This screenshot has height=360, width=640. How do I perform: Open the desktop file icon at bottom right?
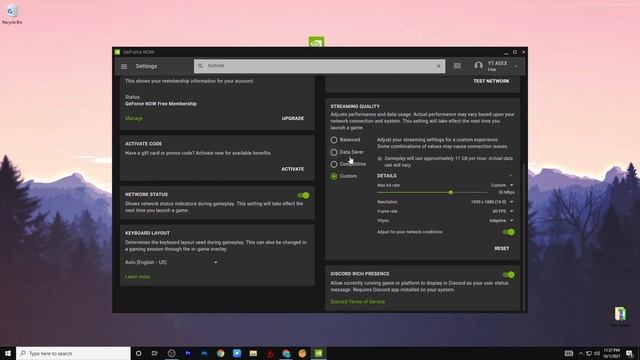coord(620,316)
